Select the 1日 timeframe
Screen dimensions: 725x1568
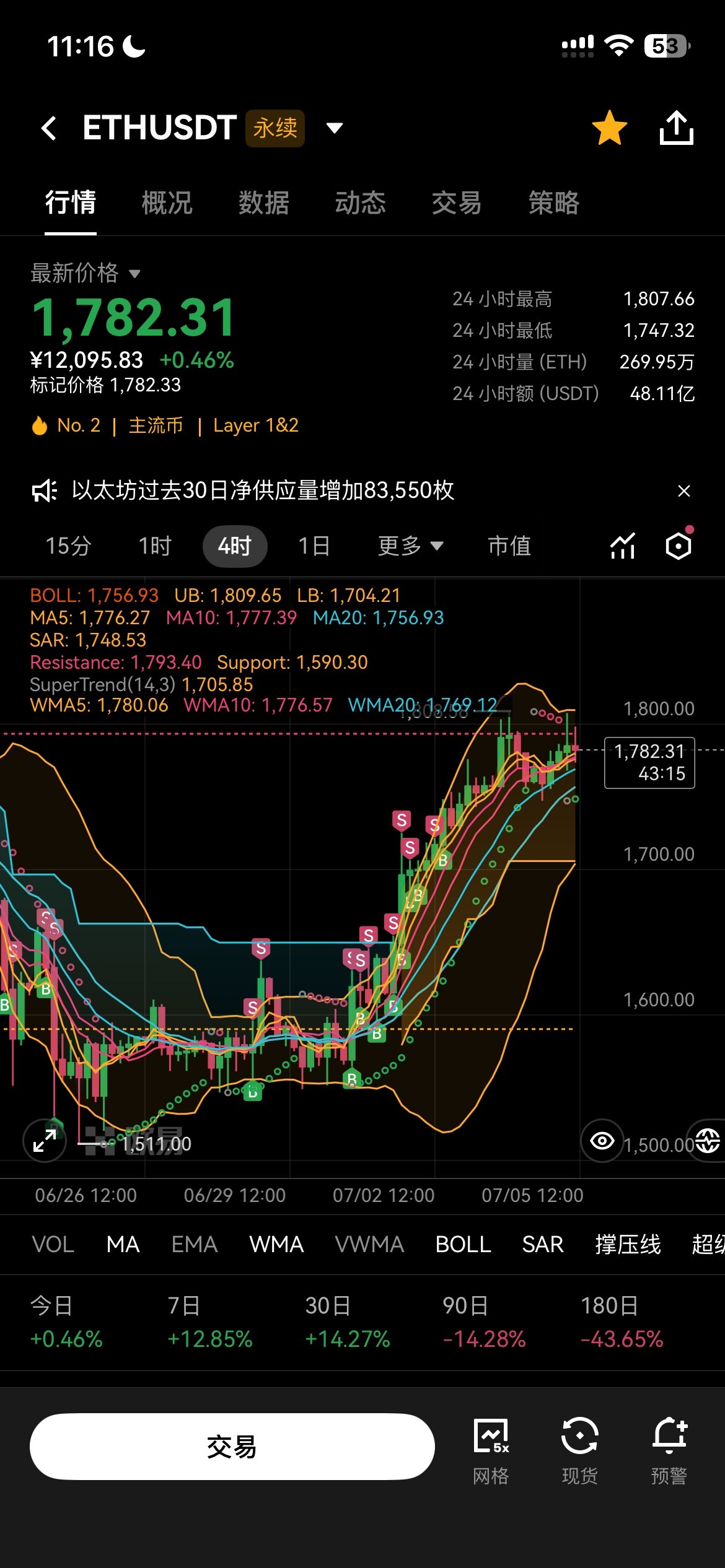point(314,546)
